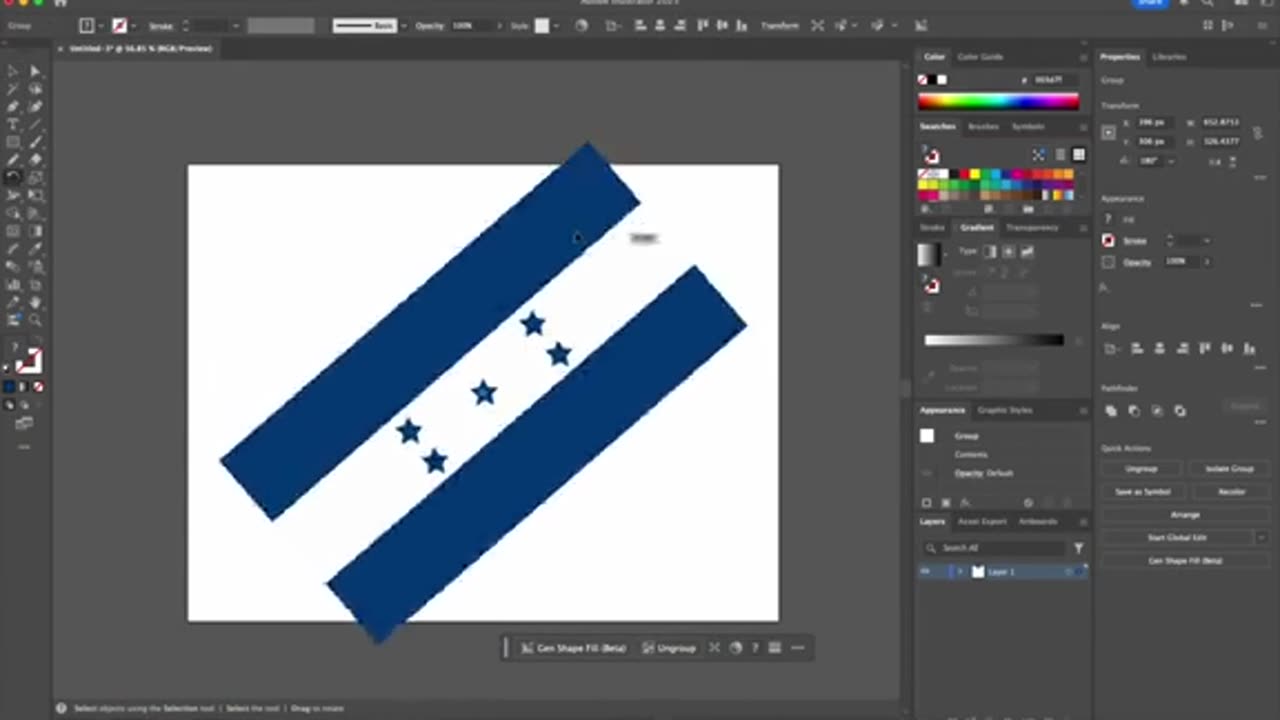This screenshot has width=1280, height=720.
Task: Open the Stroke weight dropdown in Properties
Action: (1207, 241)
